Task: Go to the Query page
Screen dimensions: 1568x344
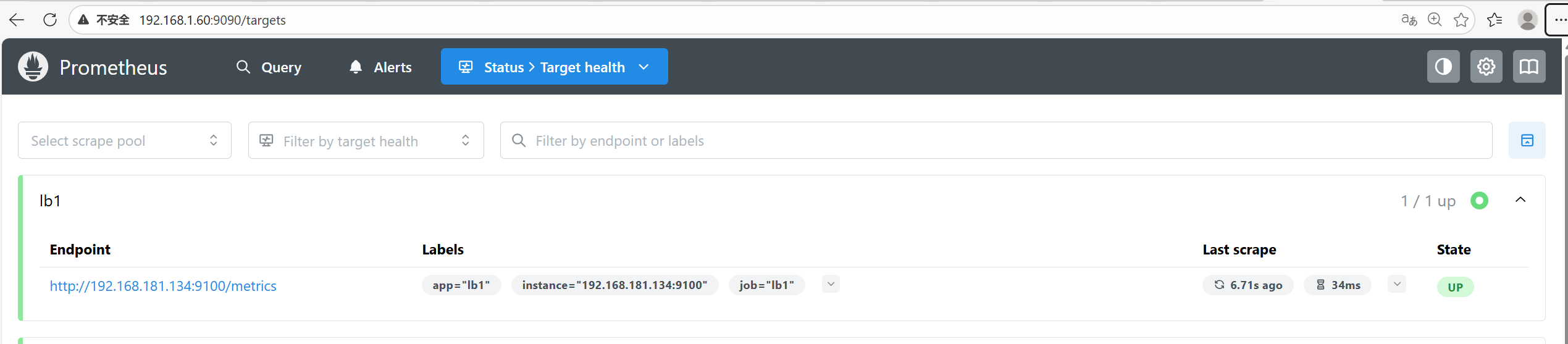Action: (x=269, y=67)
